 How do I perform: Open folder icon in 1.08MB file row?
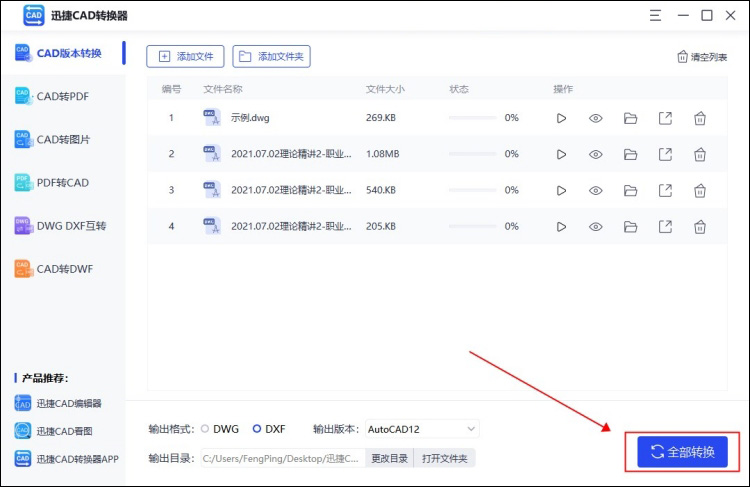pyautogui.click(x=630, y=155)
